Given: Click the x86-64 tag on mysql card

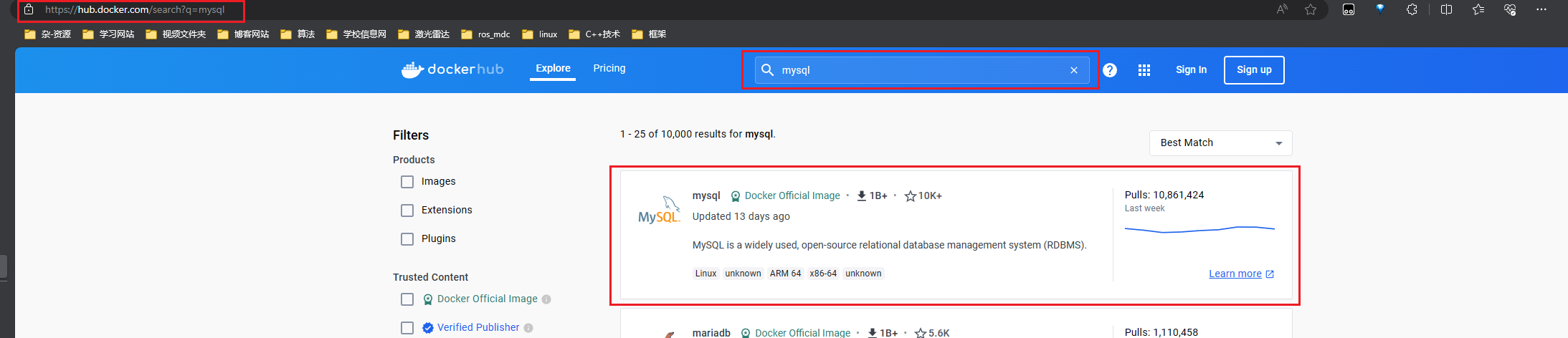Looking at the screenshot, I should 823,274.
